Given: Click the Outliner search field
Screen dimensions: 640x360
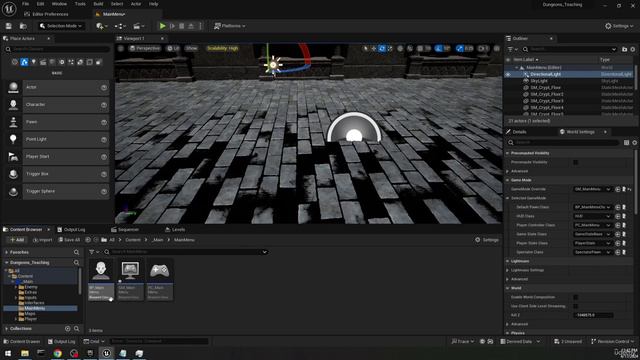Looking at the screenshot, I should (570, 49).
